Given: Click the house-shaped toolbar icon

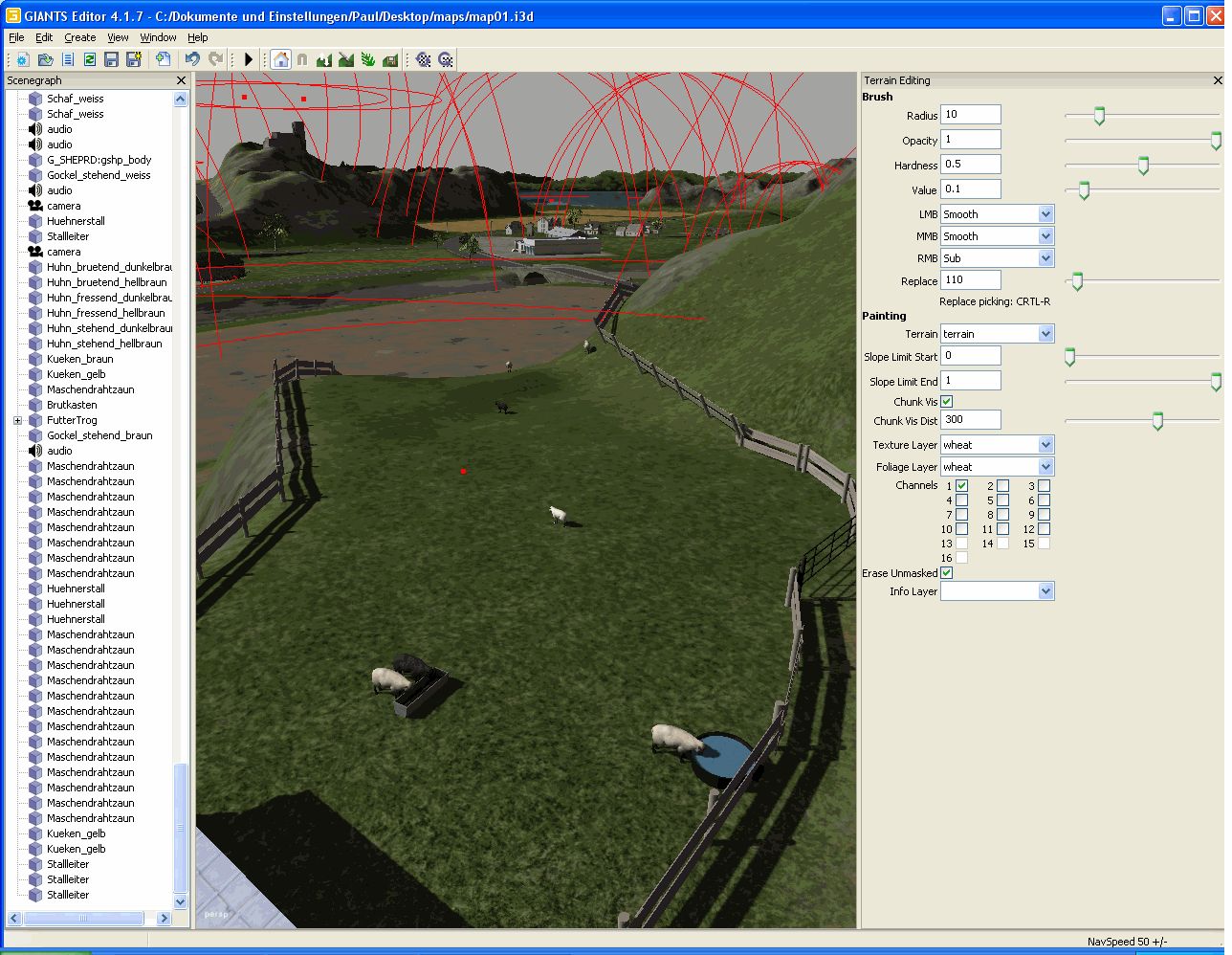Looking at the screenshot, I should click(x=280, y=59).
